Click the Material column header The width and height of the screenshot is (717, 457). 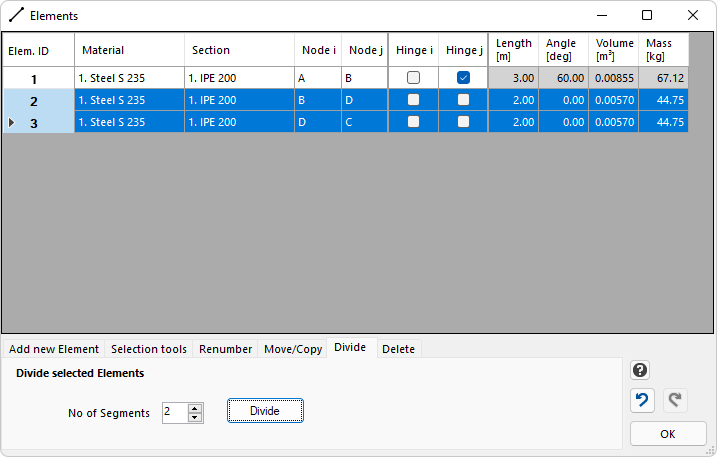129,50
